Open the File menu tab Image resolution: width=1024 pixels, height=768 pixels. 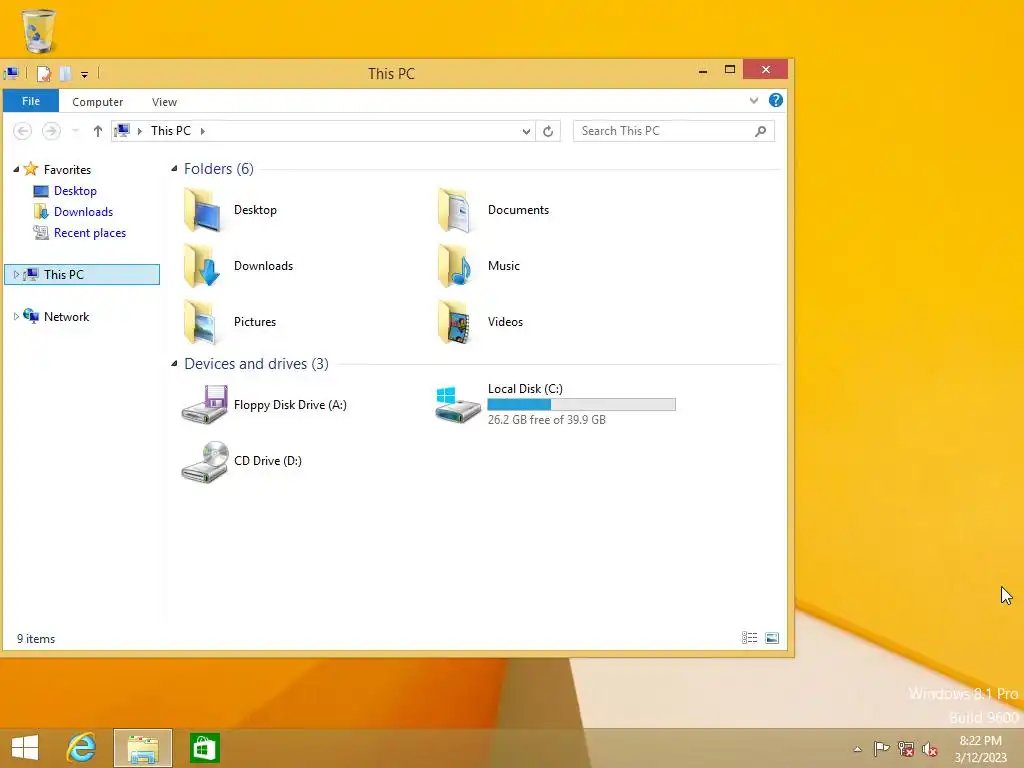(31, 101)
